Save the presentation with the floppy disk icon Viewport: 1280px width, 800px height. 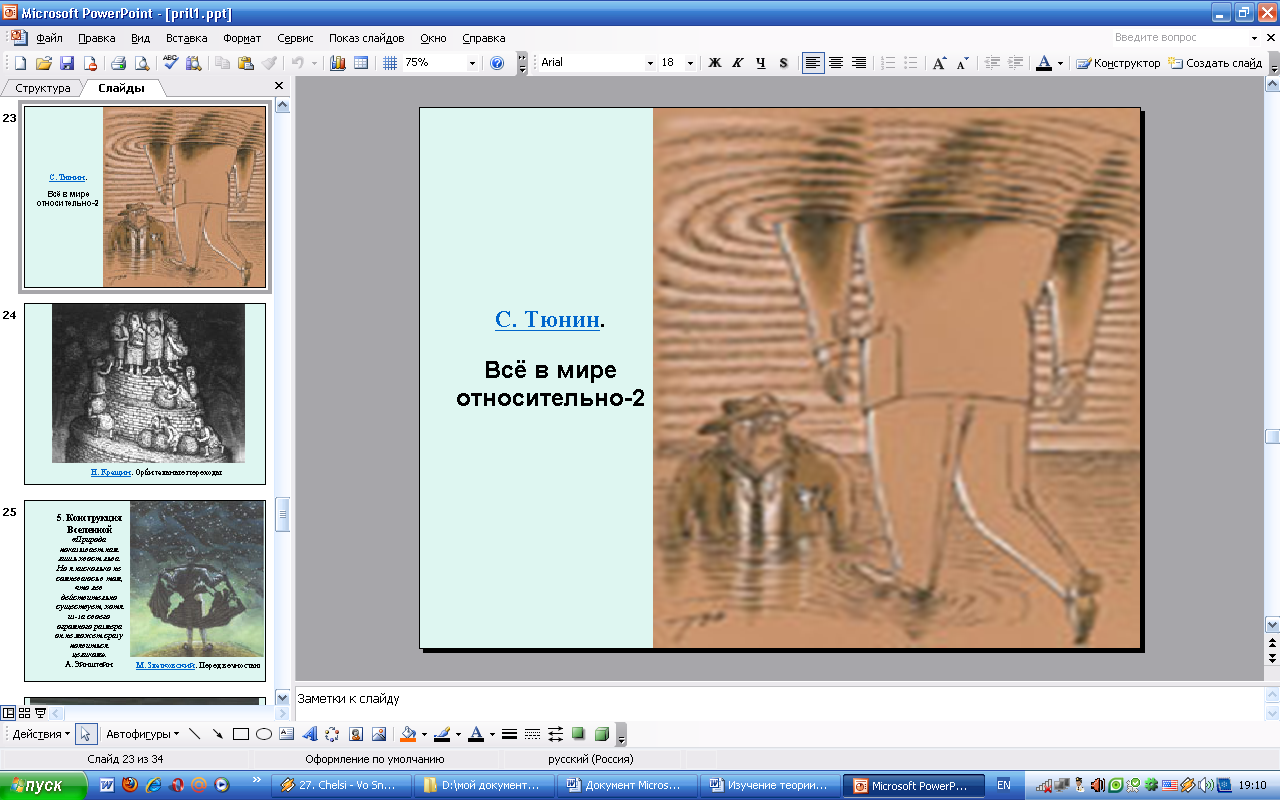click(67, 63)
